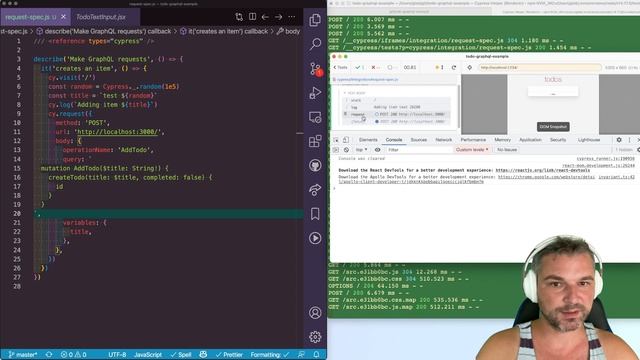Toggle the live expression eye in console
This screenshot has height=360, width=640.
tap(378, 150)
